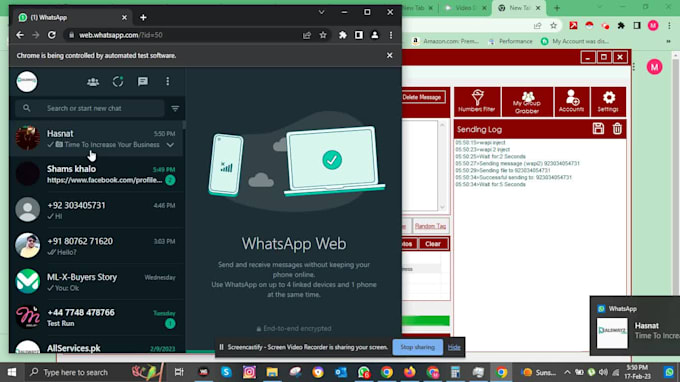The height and width of the screenshot is (382, 680).
Task: Save the Sending Log
Action: tap(598, 129)
